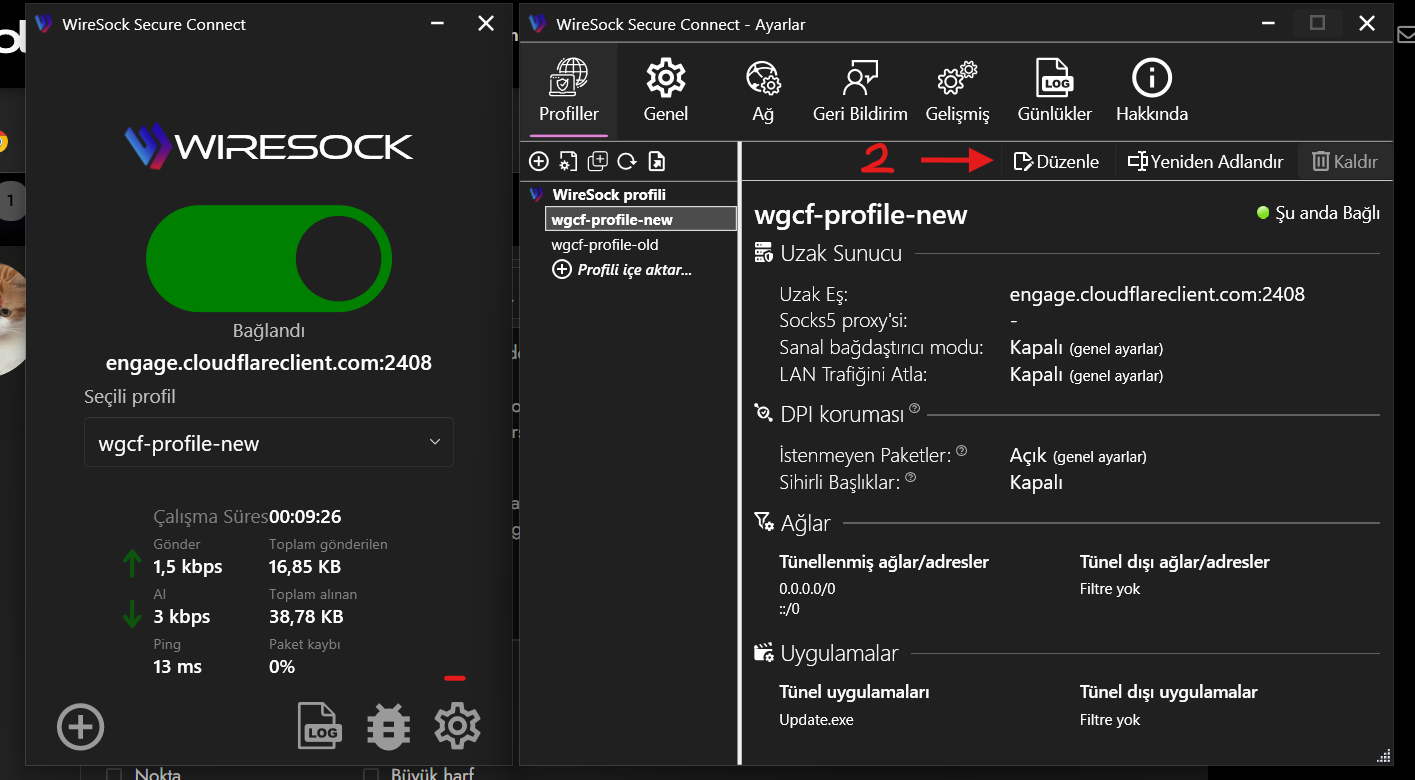Click the Ağlar filter section icon

(x=763, y=521)
